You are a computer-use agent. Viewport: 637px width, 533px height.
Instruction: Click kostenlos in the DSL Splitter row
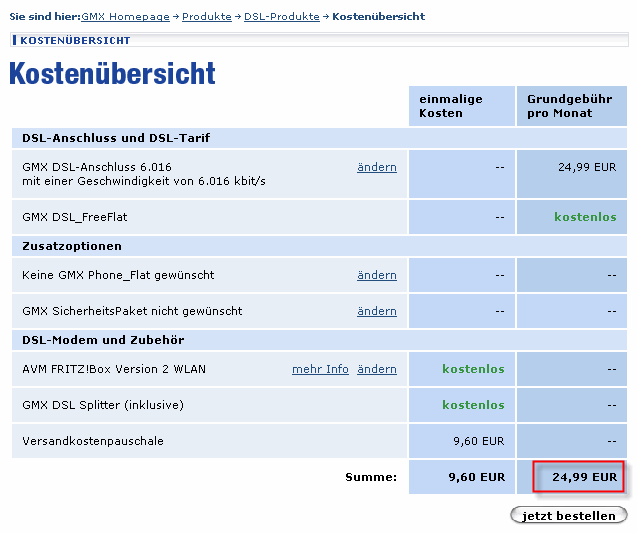tap(473, 405)
